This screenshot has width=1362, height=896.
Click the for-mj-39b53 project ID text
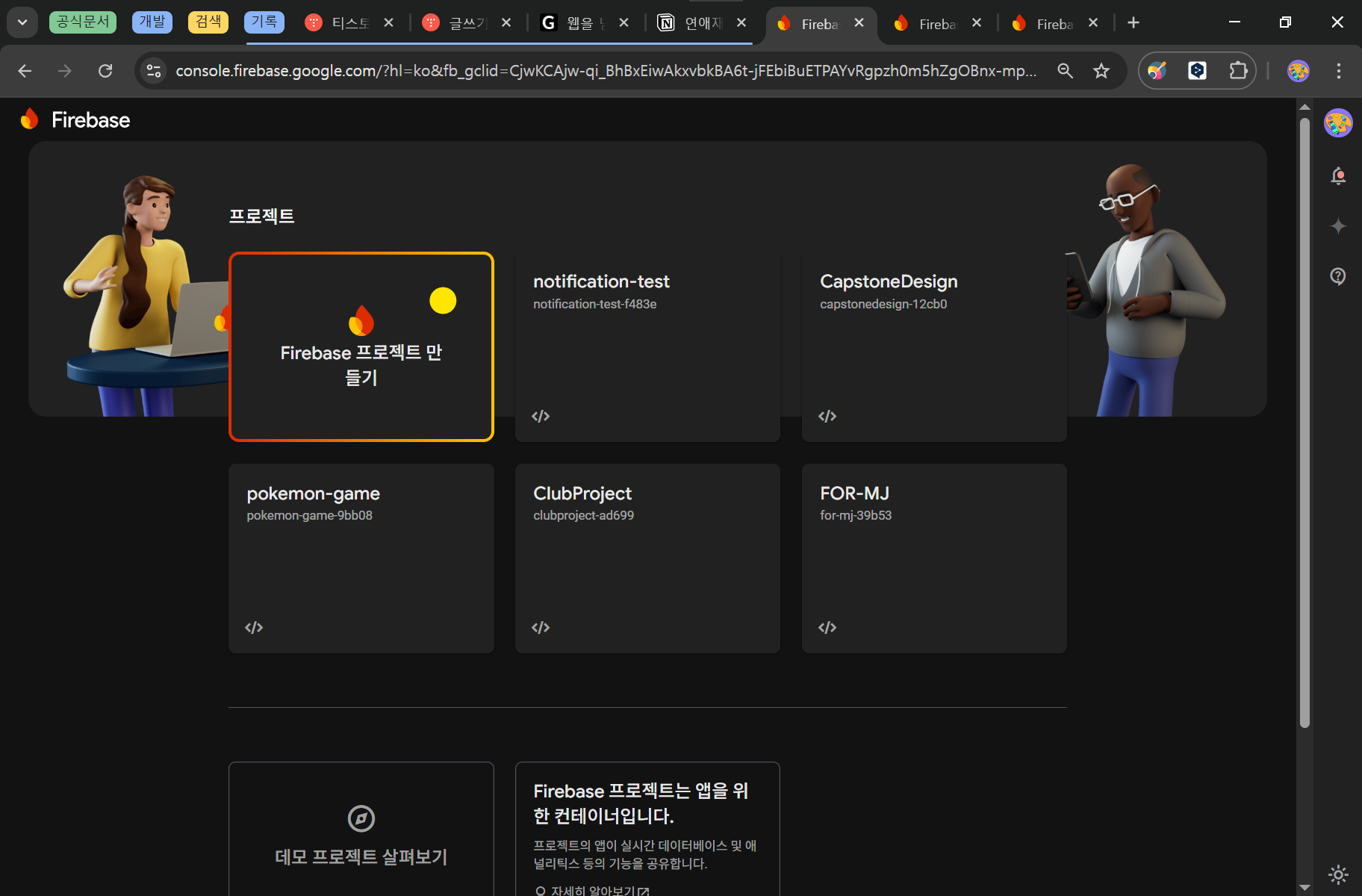pos(856,515)
